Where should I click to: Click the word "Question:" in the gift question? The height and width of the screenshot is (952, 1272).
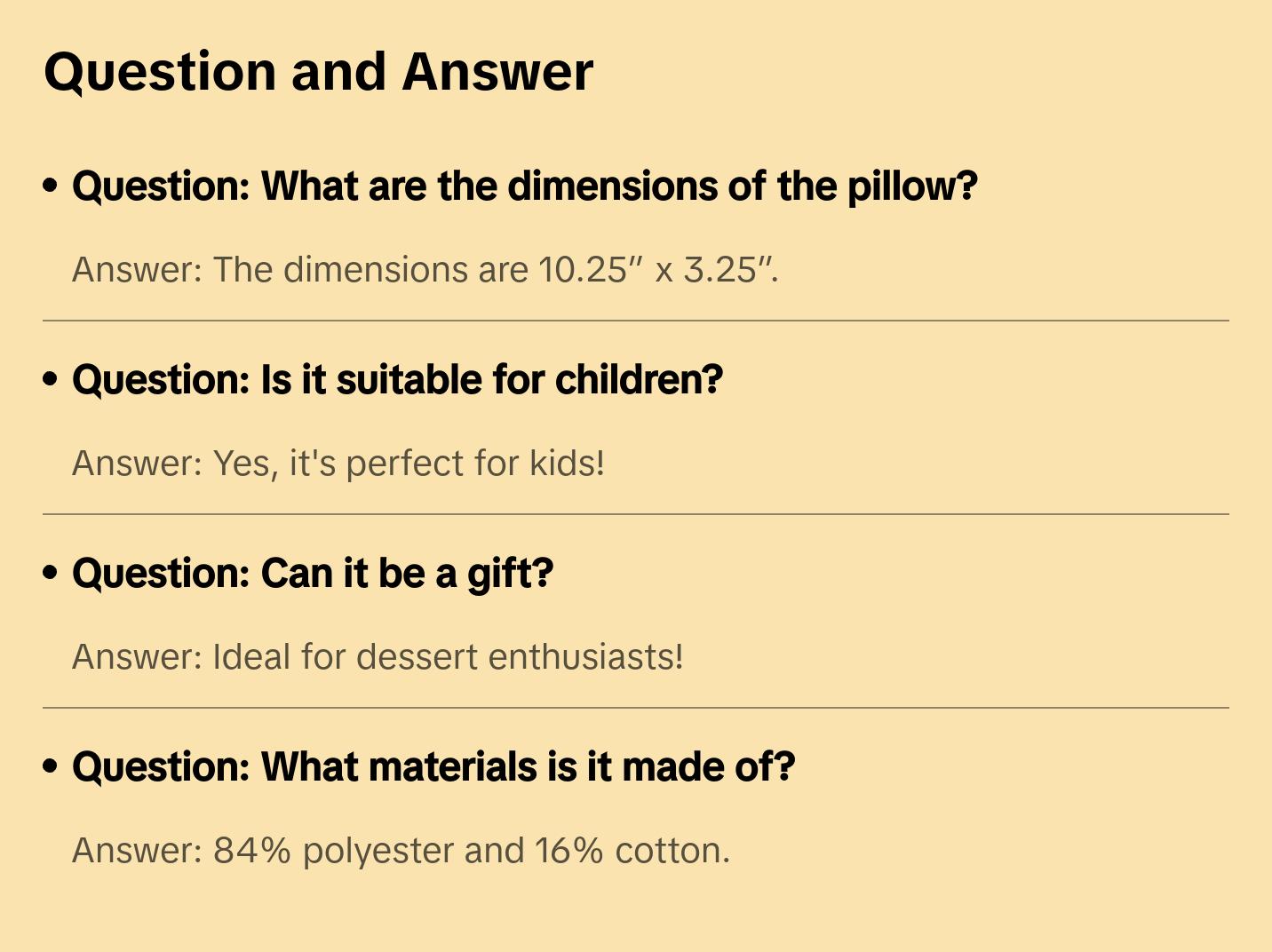pyautogui.click(x=162, y=574)
